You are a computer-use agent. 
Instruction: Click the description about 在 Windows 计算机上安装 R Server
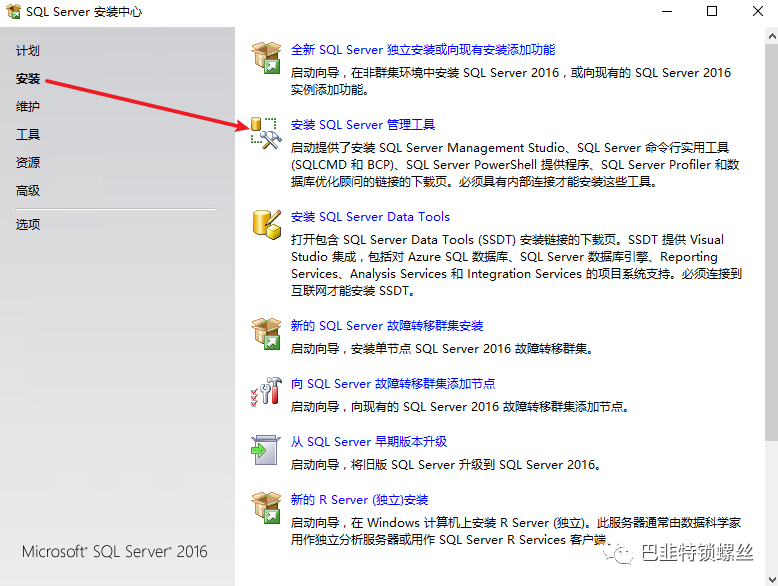tap(516, 531)
